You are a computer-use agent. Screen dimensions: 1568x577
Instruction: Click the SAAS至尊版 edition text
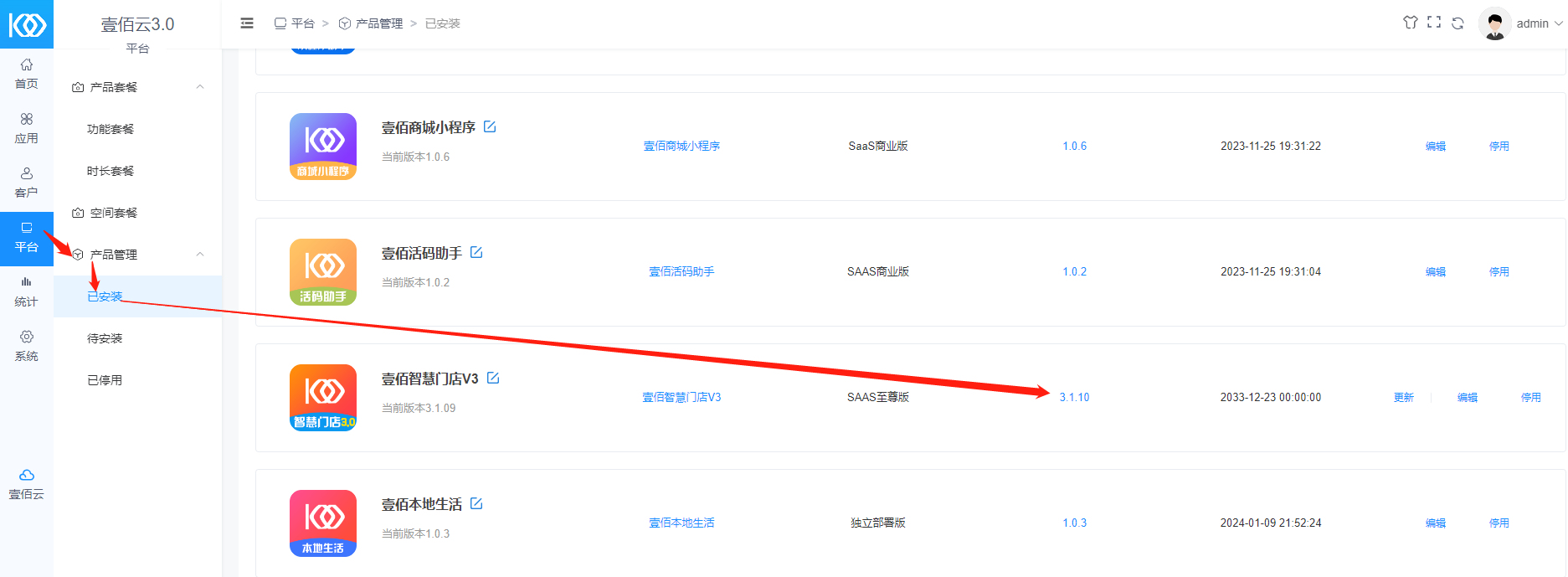[x=878, y=397]
